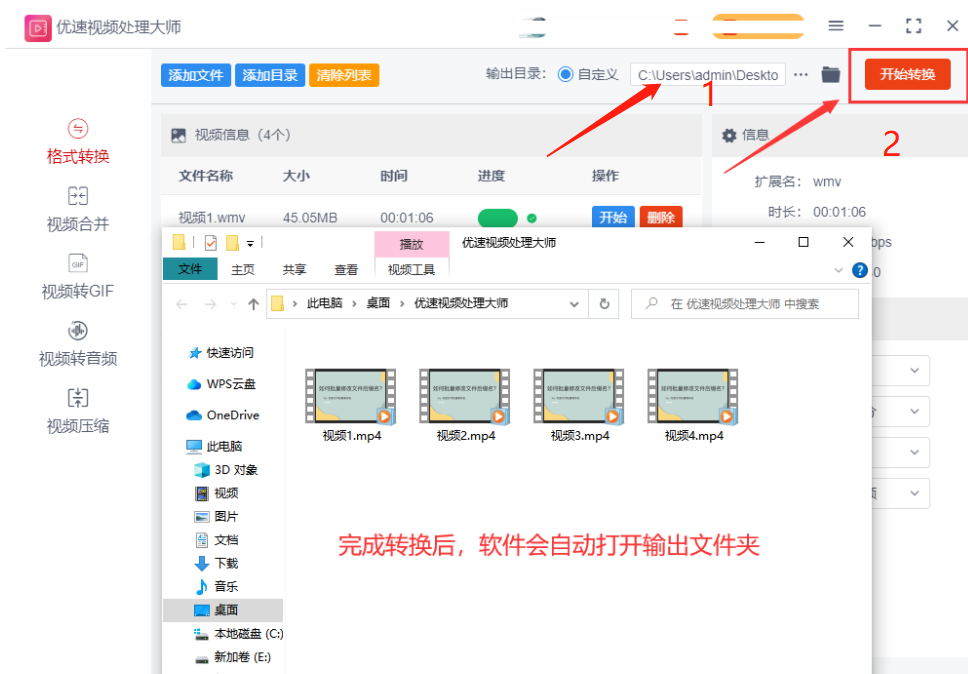
Task: Open WPS云盘 in navigation pane
Action: [x=221, y=384]
